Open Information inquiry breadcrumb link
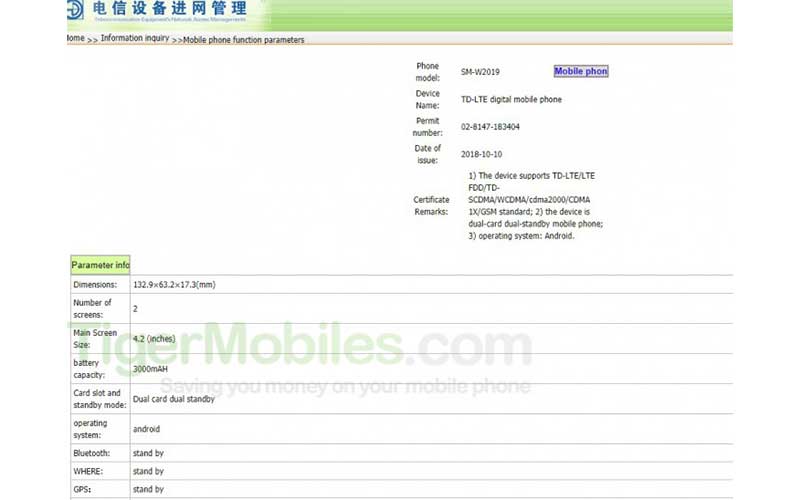This screenshot has width=800, height=500. [x=135, y=39]
